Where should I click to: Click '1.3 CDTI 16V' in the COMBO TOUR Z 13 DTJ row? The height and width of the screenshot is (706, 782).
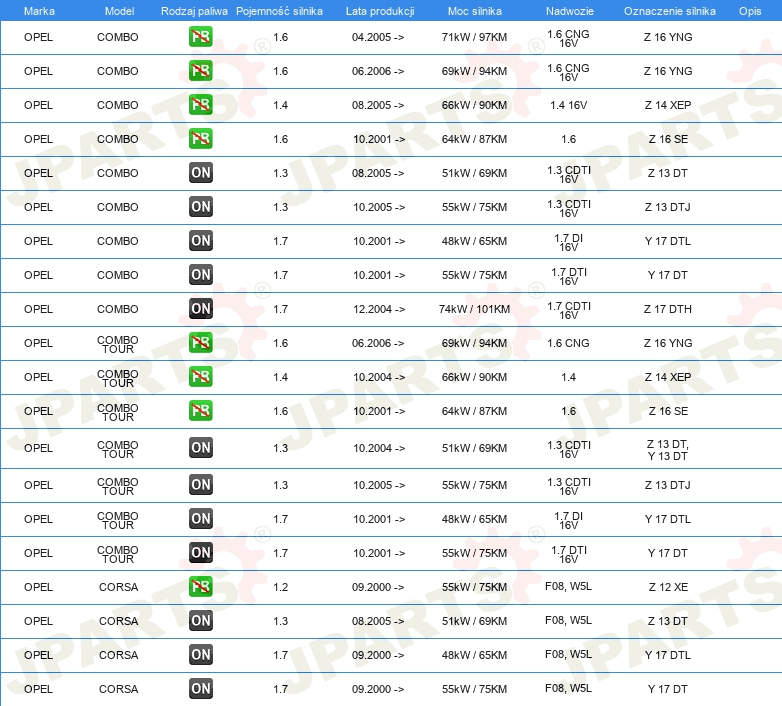pos(569,486)
